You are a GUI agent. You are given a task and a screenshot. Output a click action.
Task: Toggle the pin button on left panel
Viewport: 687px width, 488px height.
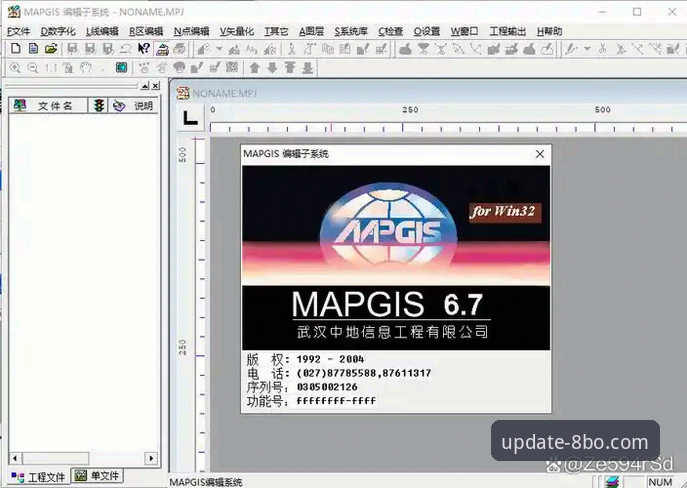145,86
